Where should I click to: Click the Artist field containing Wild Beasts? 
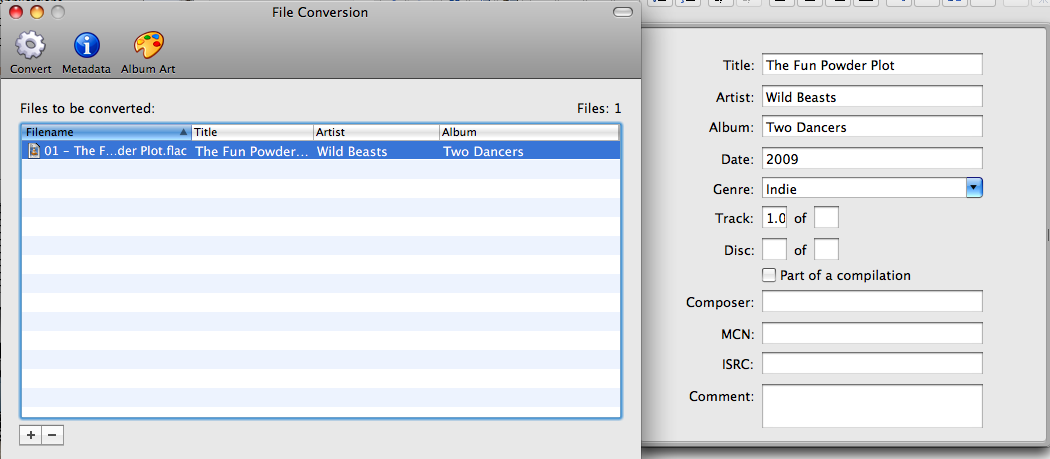(x=871, y=97)
